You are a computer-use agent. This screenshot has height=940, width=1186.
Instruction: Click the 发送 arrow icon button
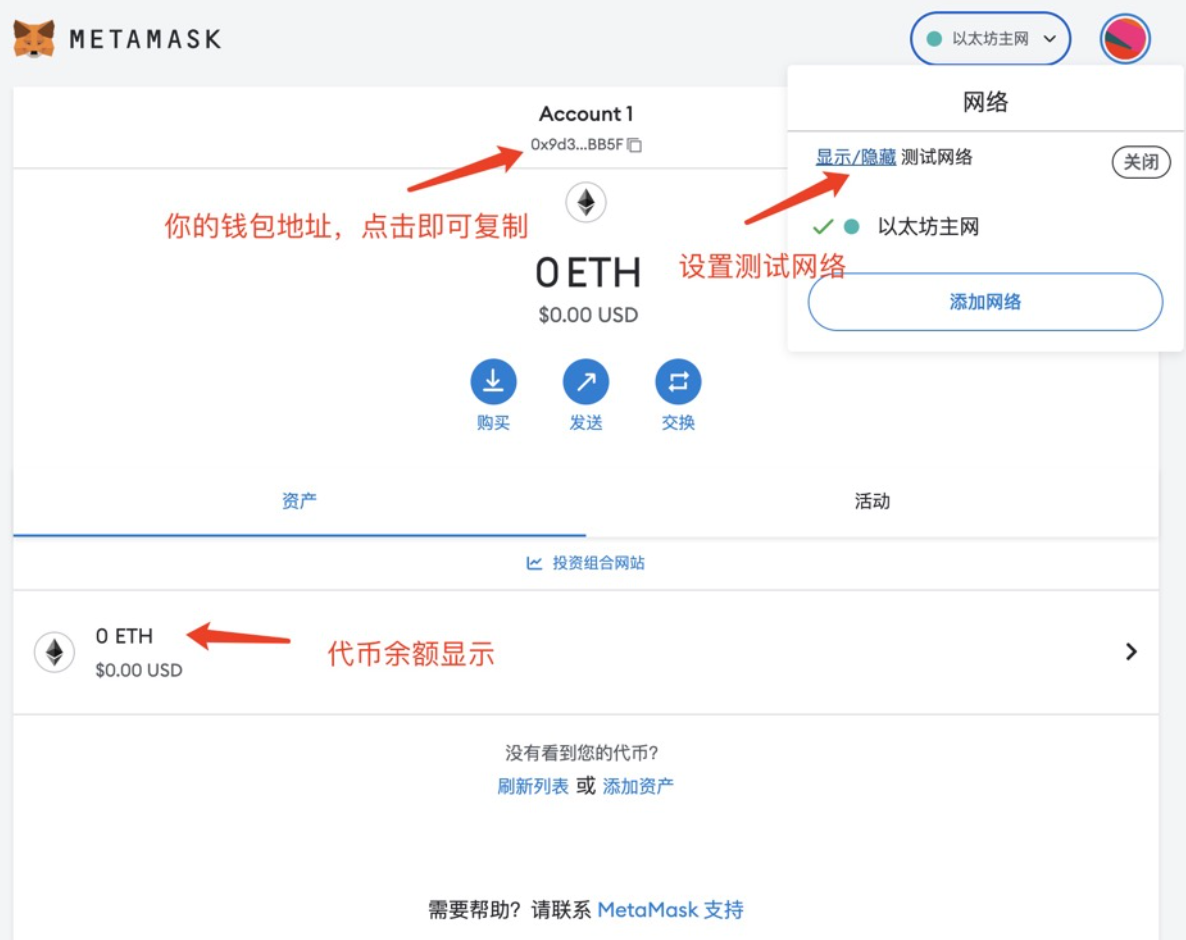click(586, 381)
